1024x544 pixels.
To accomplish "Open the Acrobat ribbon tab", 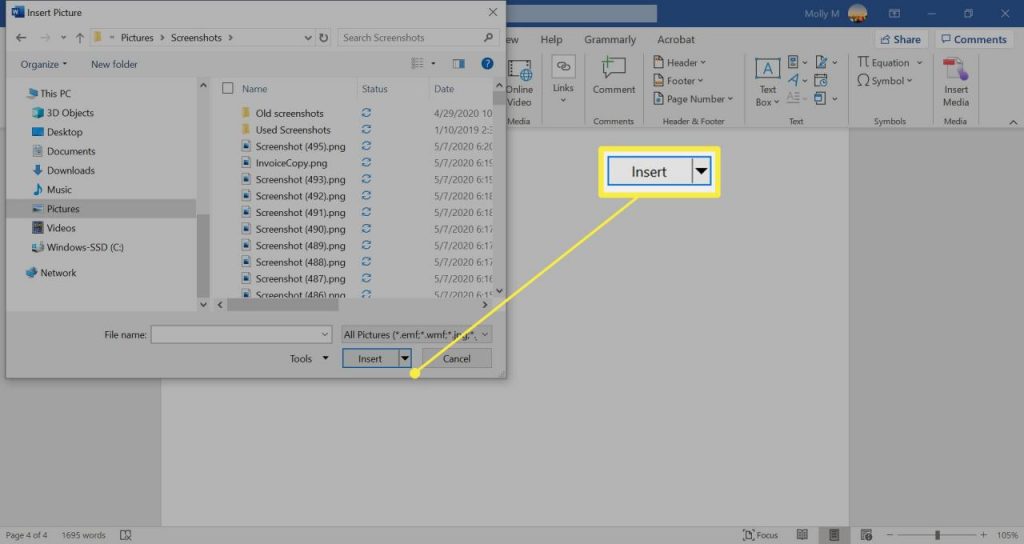I will pyautogui.click(x=675, y=39).
